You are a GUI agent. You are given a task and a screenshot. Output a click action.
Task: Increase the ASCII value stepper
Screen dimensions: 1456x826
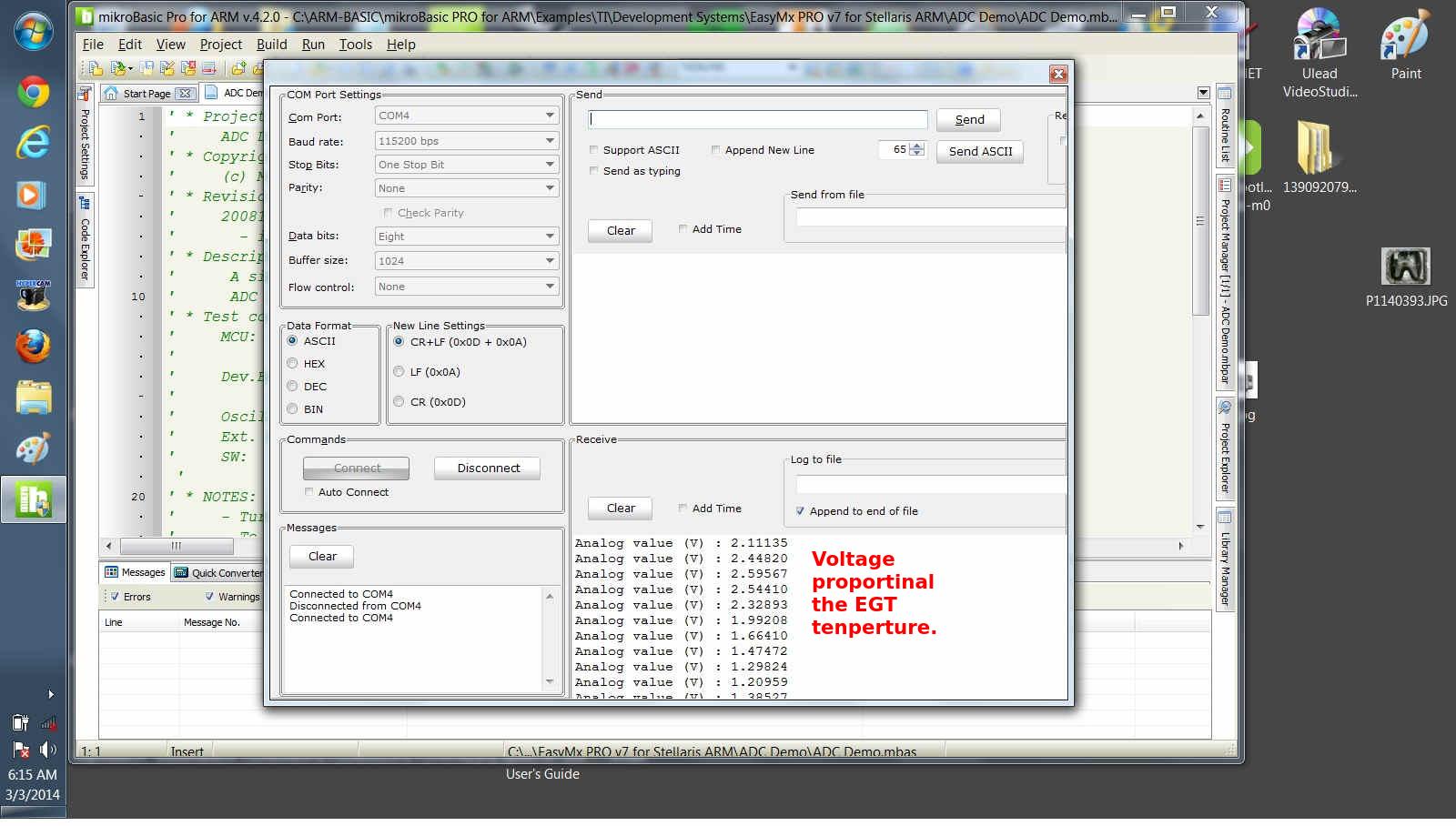pos(916,146)
